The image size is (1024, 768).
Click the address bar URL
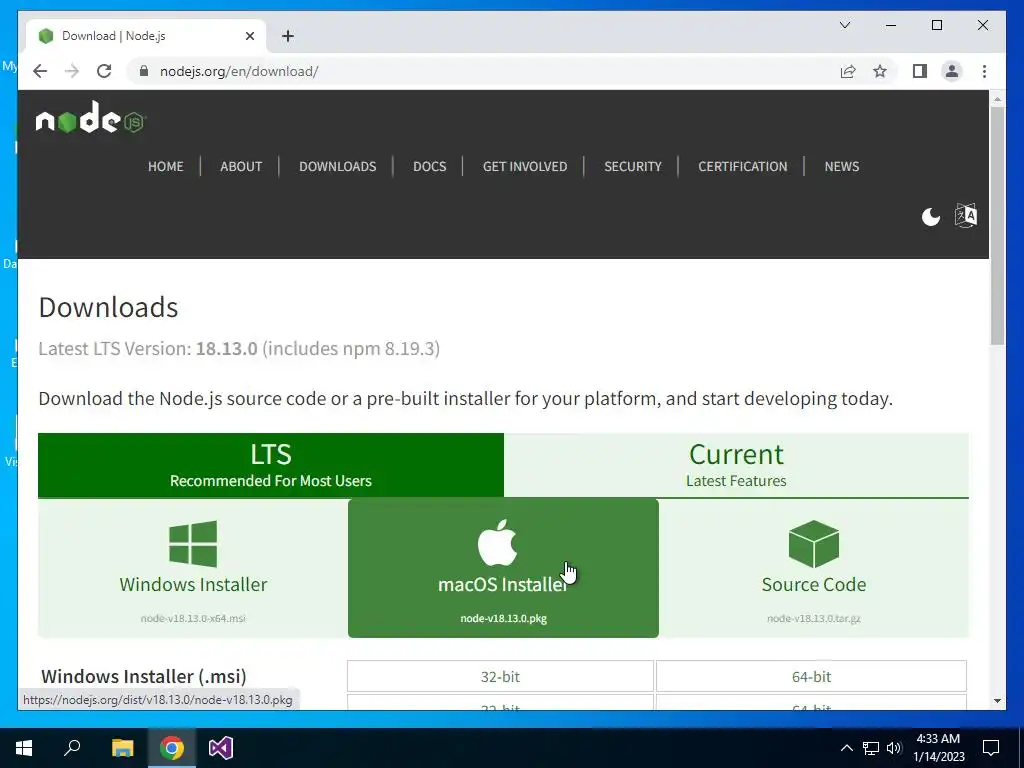(238, 71)
